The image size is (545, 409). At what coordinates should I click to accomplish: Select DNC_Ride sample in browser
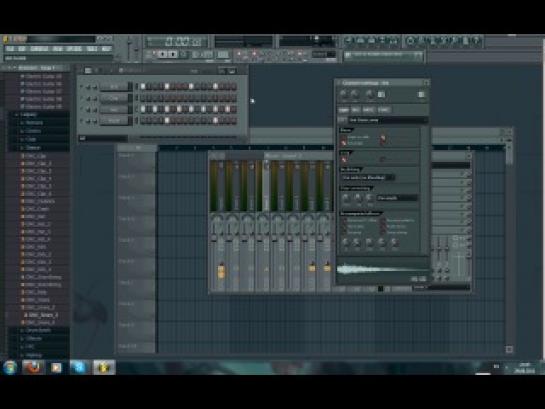pyautogui.click(x=35, y=292)
